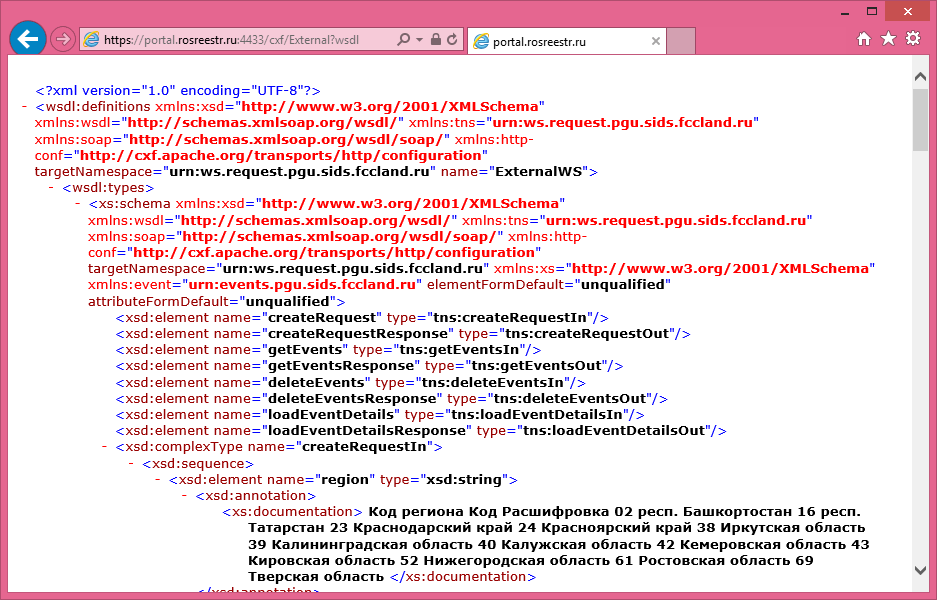Open search with the magnifier icon
This screenshot has height=600, width=937.
coord(403,39)
